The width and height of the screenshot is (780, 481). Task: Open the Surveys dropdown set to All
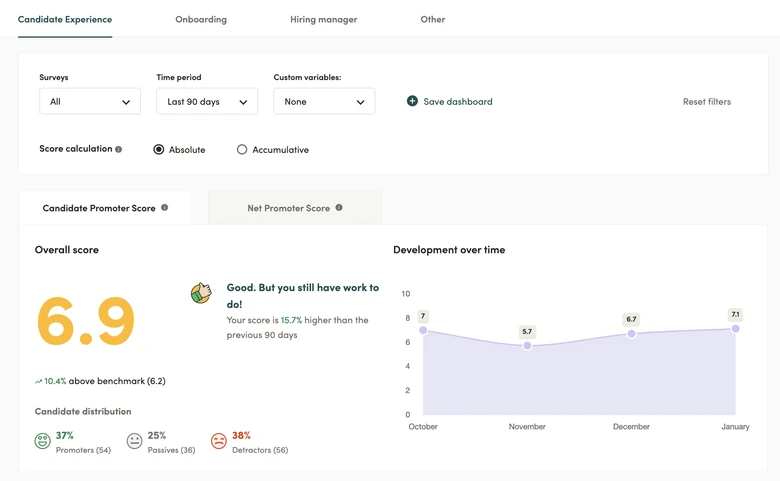[x=90, y=101]
